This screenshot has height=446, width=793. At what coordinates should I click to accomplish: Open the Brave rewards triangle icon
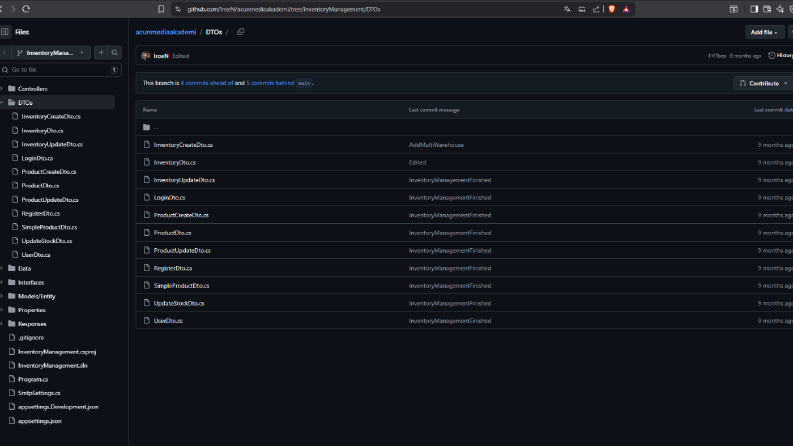point(626,9)
